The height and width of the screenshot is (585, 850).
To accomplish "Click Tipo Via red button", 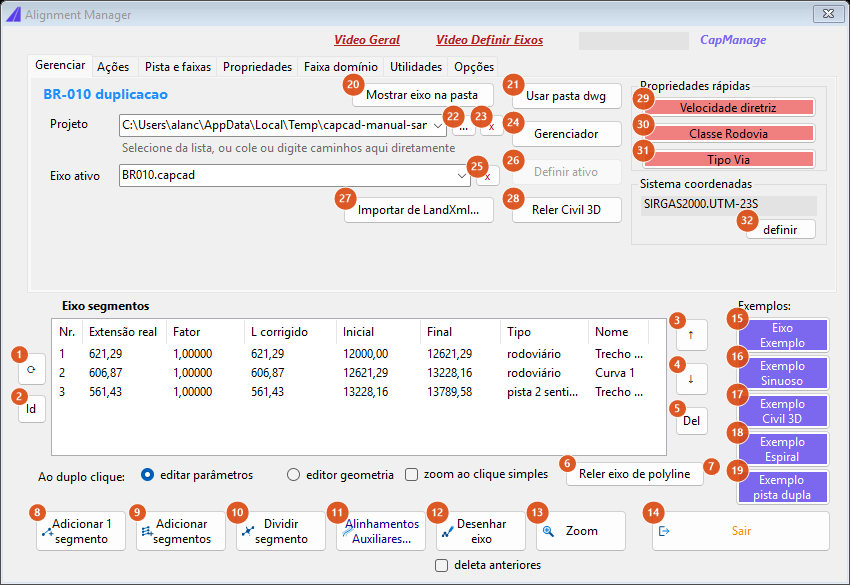I will pos(728,159).
